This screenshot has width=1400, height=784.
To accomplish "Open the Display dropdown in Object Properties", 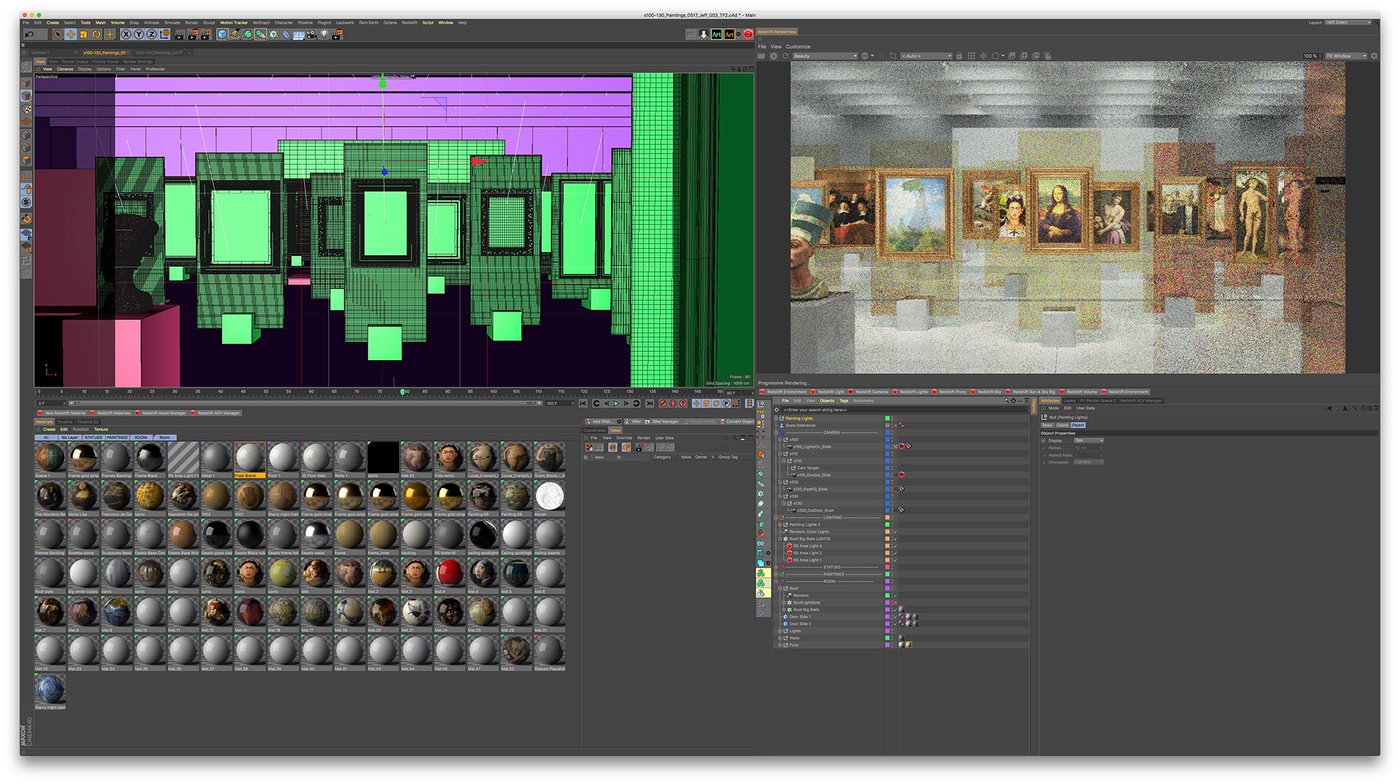I will tap(1088, 440).
